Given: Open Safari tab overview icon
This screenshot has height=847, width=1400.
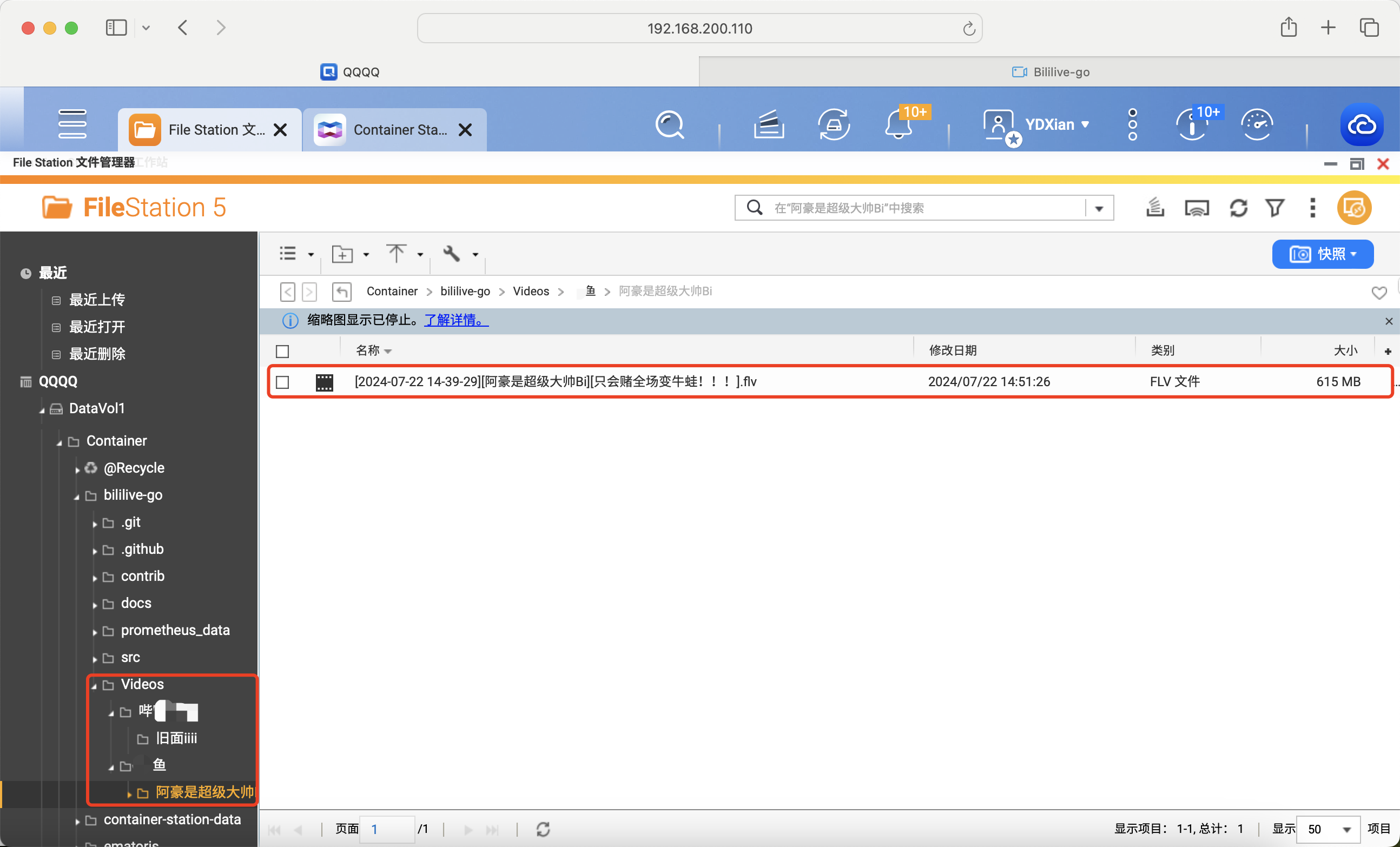Looking at the screenshot, I should (x=1369, y=27).
